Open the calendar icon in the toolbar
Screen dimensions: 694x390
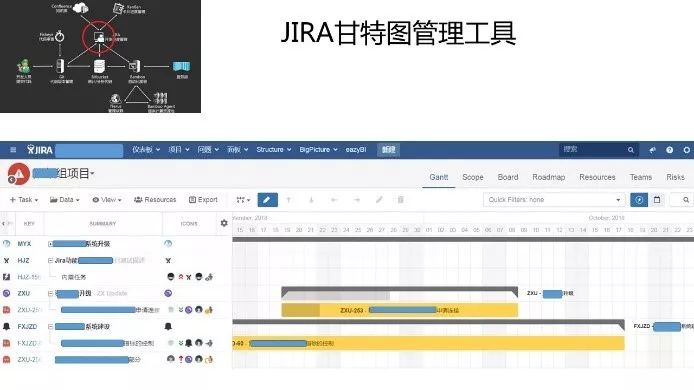[657, 200]
